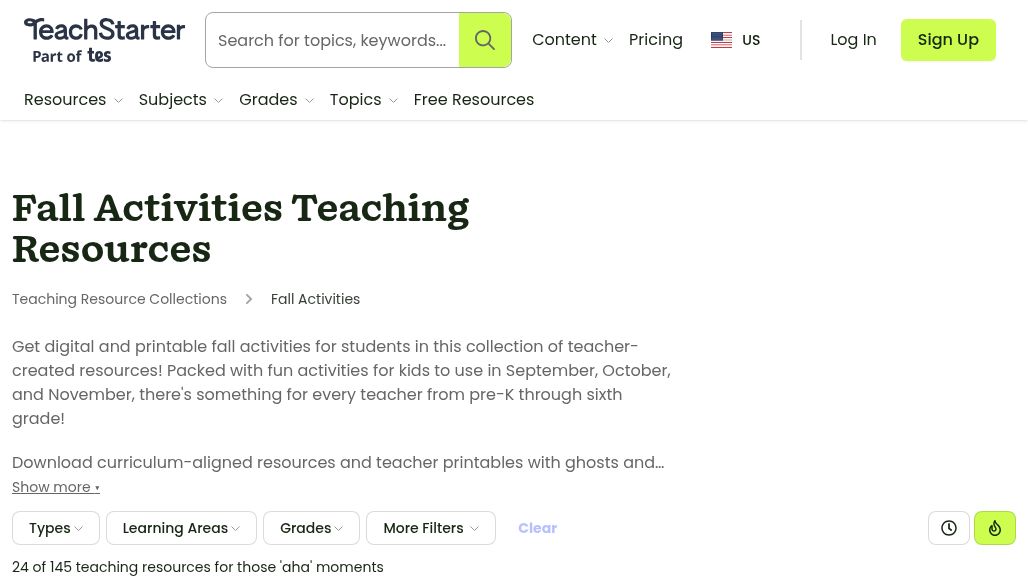Clear all applied filters

coord(537,528)
